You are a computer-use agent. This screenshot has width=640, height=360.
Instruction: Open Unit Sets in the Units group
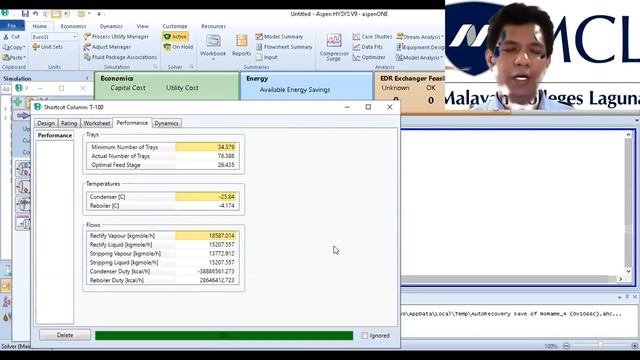tap(47, 47)
